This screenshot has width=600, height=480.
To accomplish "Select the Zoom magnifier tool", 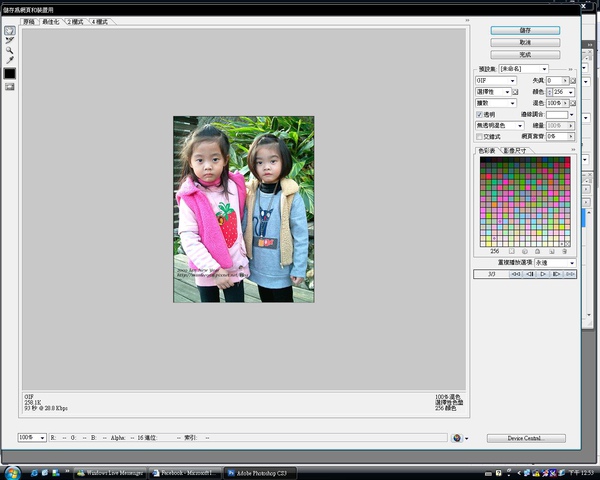I will pos(10,51).
